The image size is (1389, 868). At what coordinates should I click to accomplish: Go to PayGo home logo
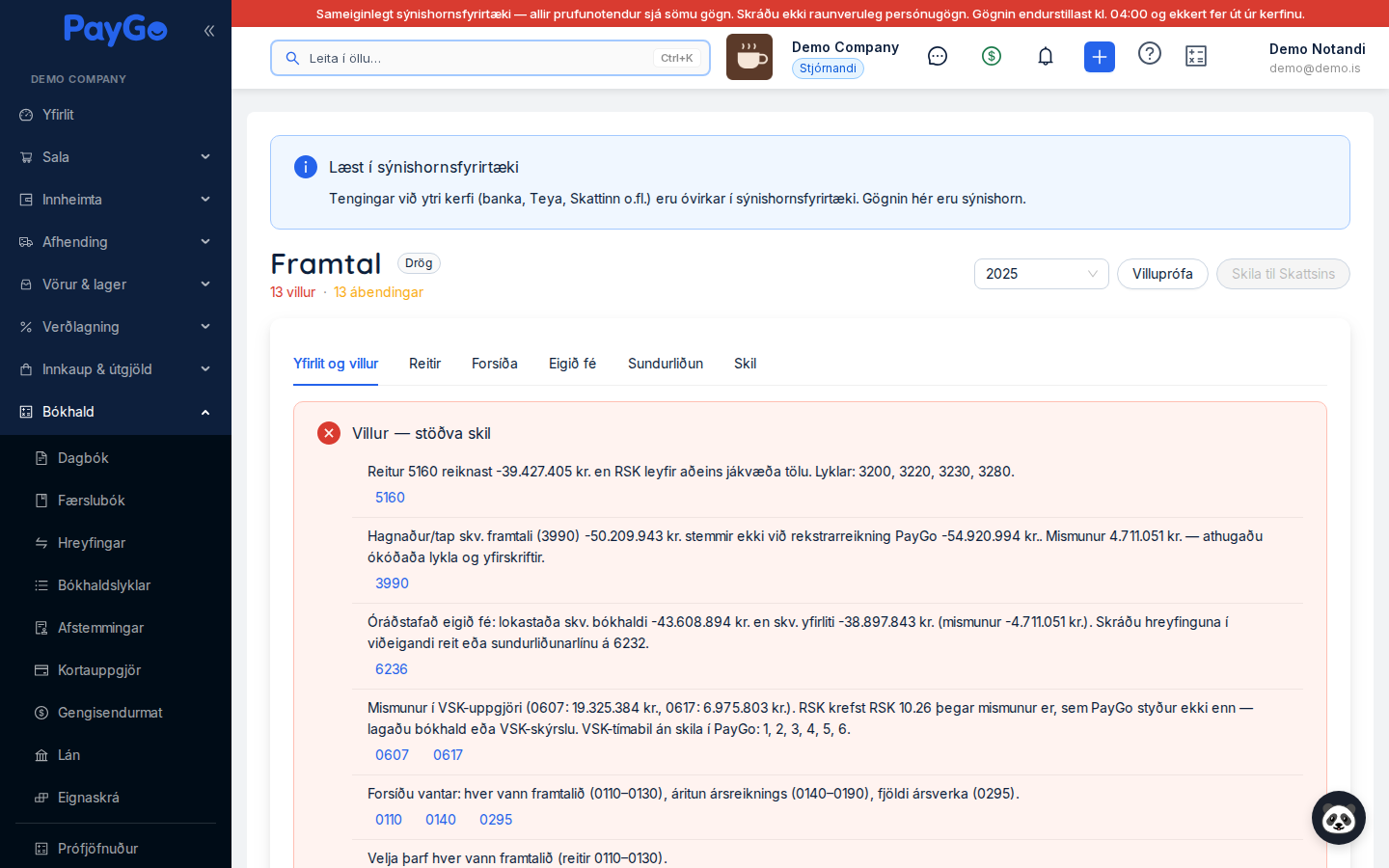coord(116,30)
